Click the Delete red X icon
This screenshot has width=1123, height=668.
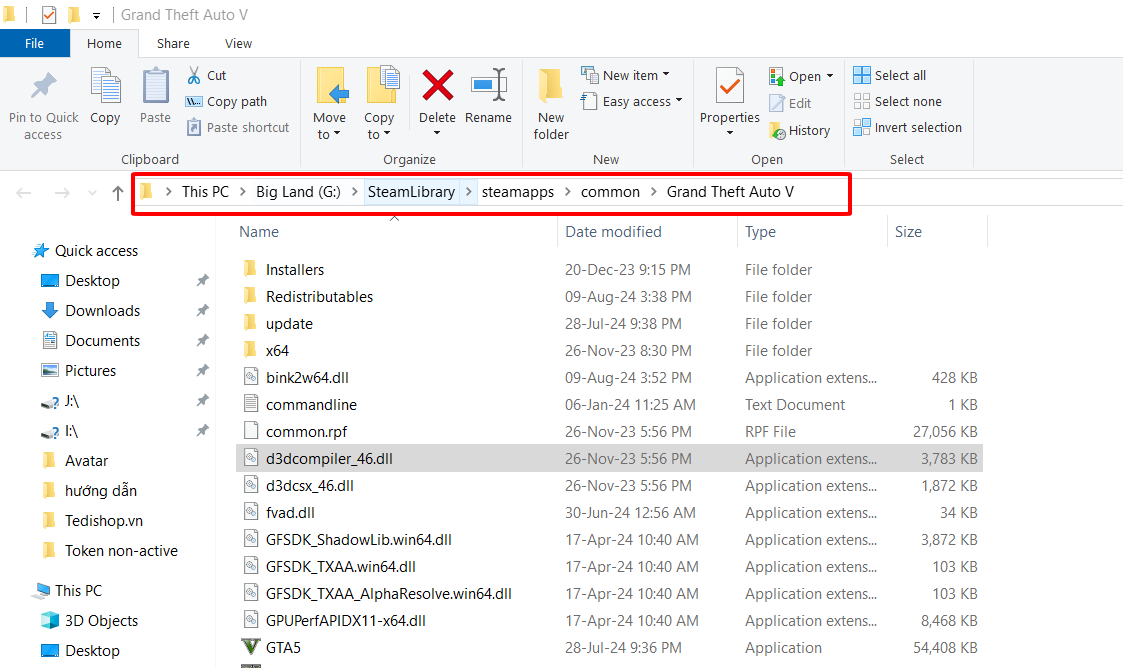[437, 86]
